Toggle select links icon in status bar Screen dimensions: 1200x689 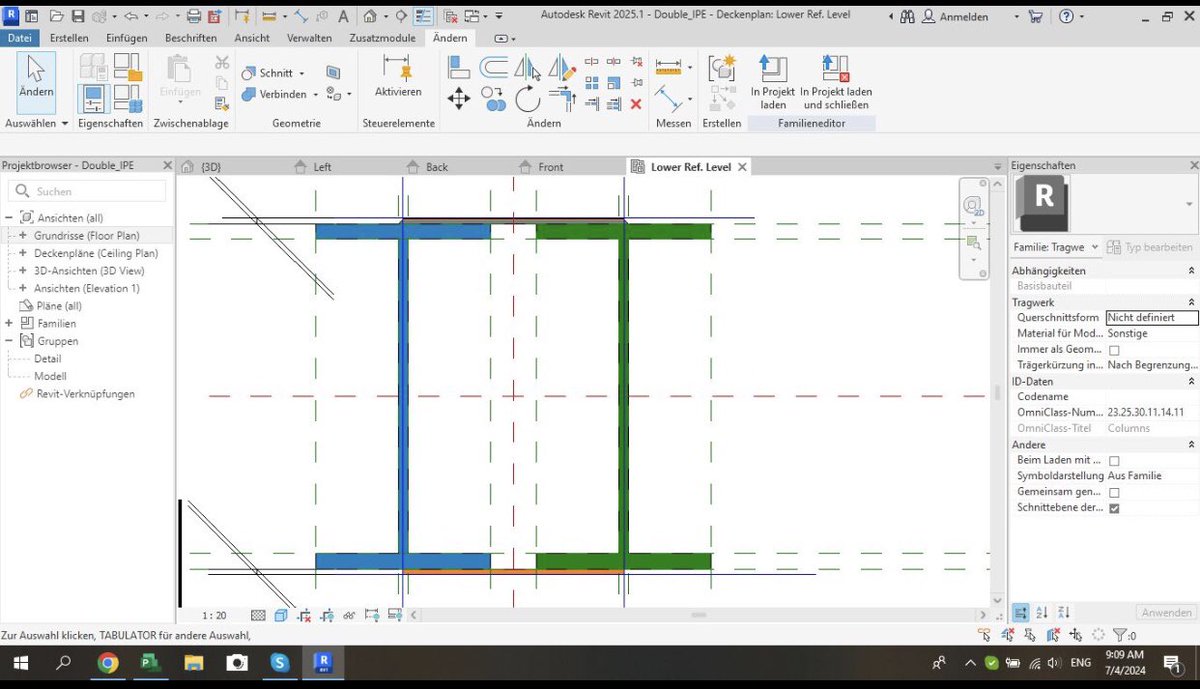tap(985, 635)
